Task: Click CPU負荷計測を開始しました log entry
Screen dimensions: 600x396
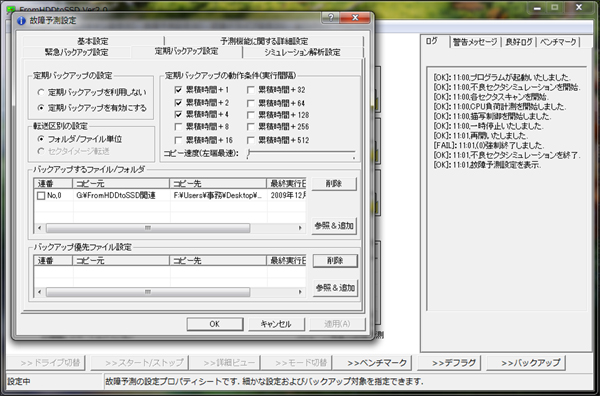Action: (x=500, y=107)
